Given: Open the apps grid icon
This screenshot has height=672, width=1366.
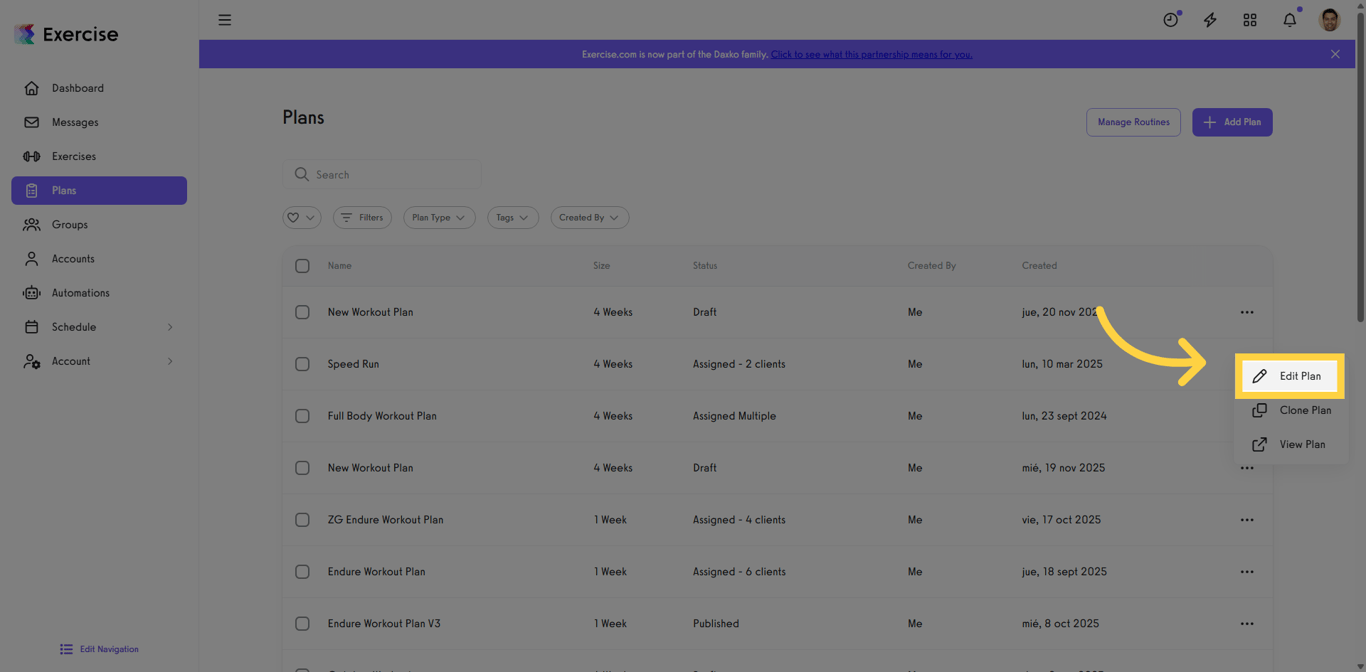Looking at the screenshot, I should coord(1250,20).
